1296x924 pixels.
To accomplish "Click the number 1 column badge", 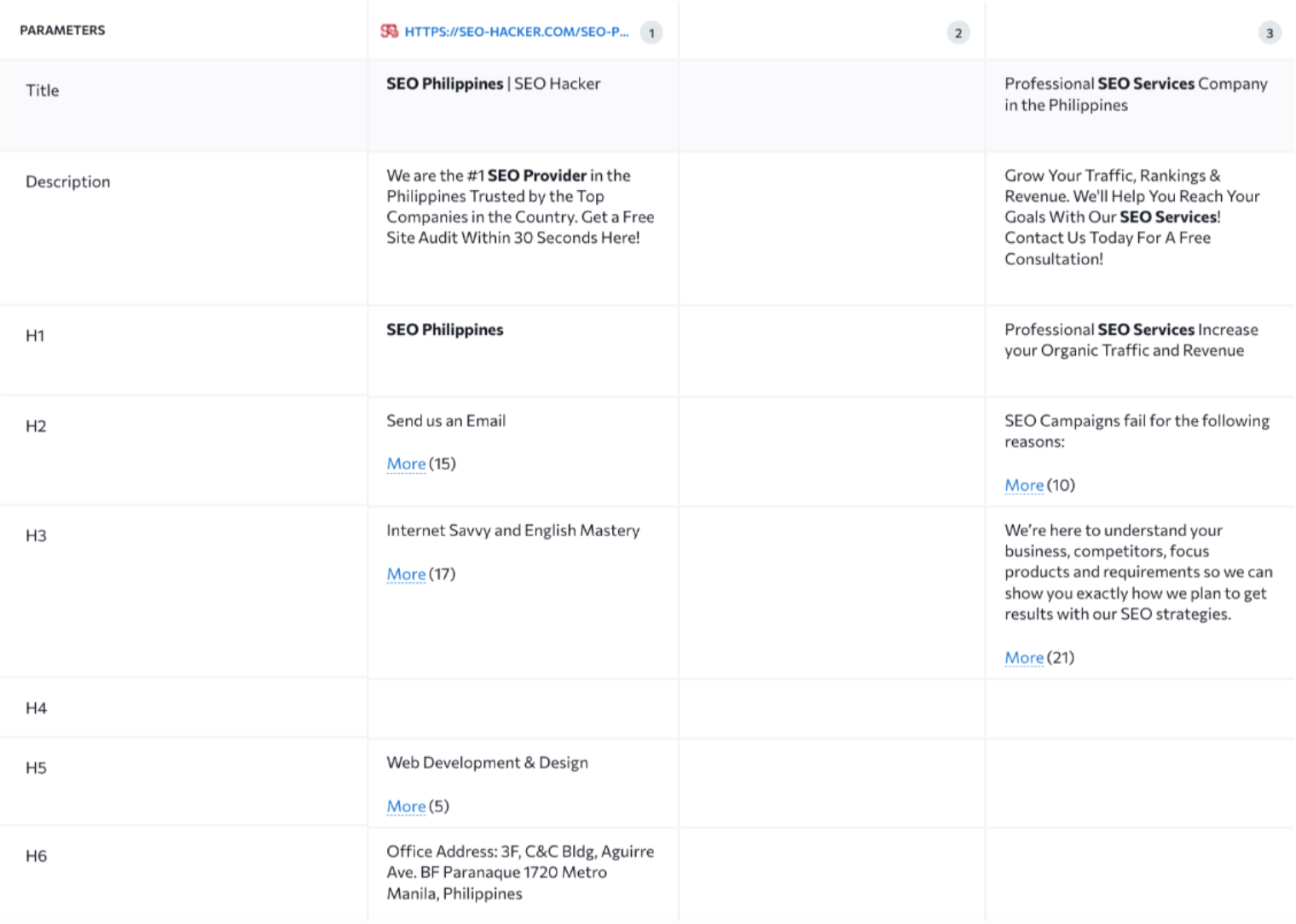I will click(651, 33).
